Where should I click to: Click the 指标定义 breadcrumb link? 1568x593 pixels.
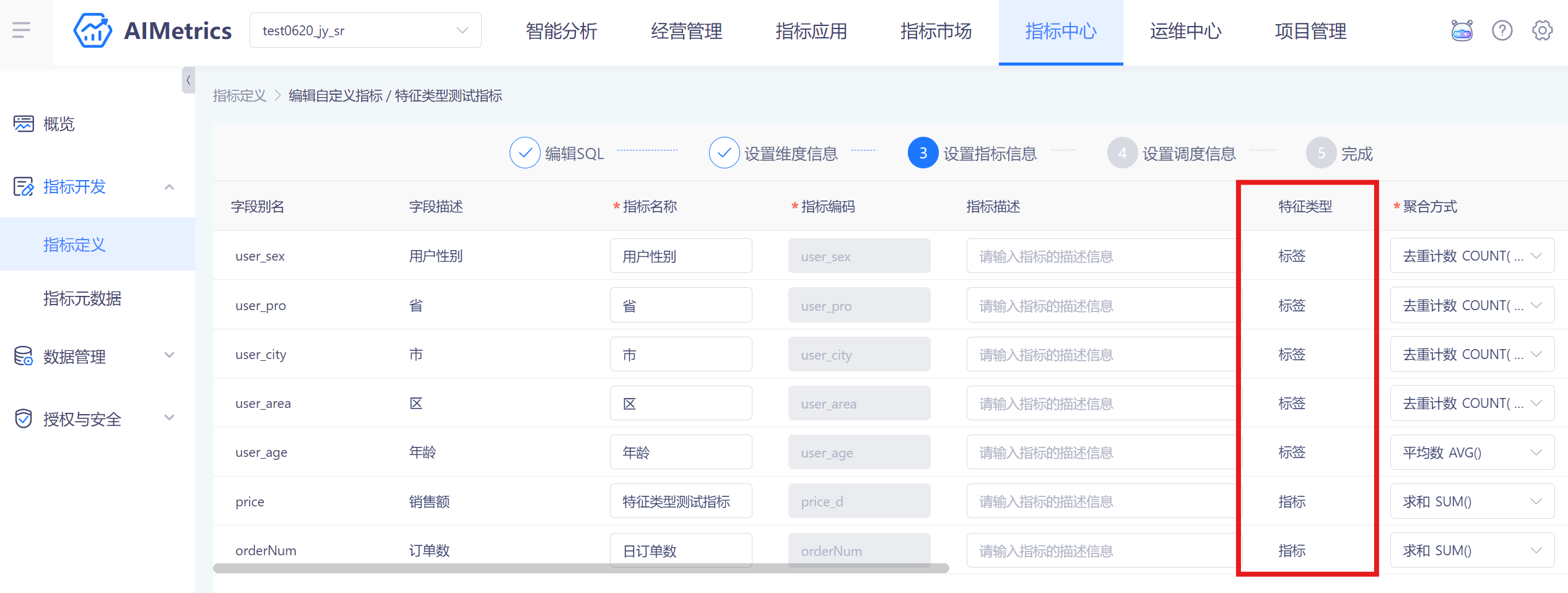tap(240, 96)
